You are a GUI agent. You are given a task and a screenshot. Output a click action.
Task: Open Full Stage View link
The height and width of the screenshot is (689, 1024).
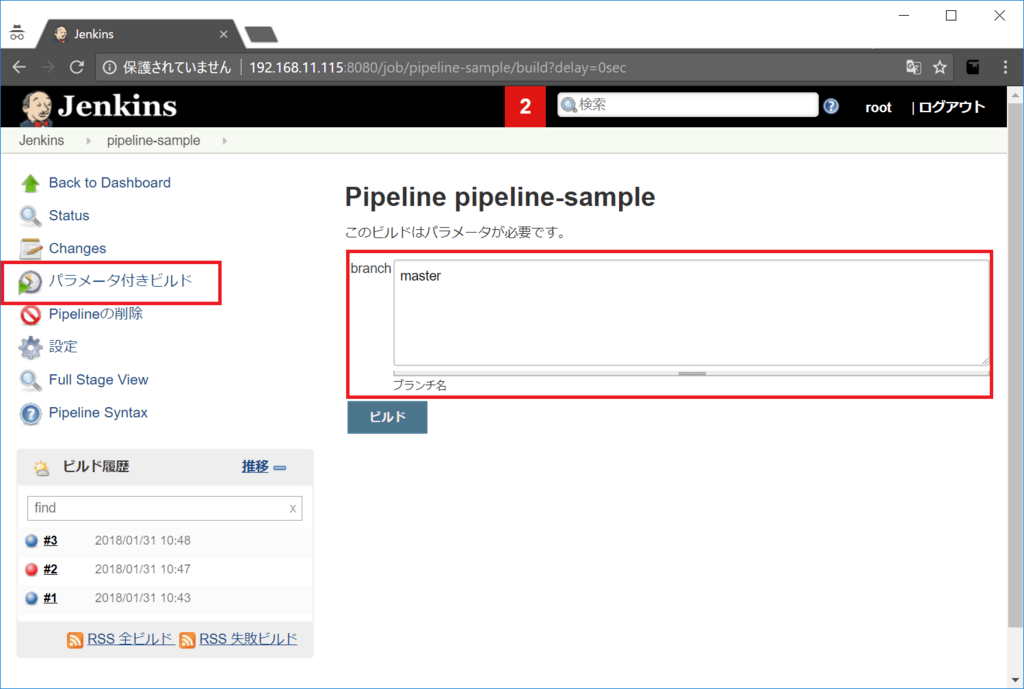99,379
